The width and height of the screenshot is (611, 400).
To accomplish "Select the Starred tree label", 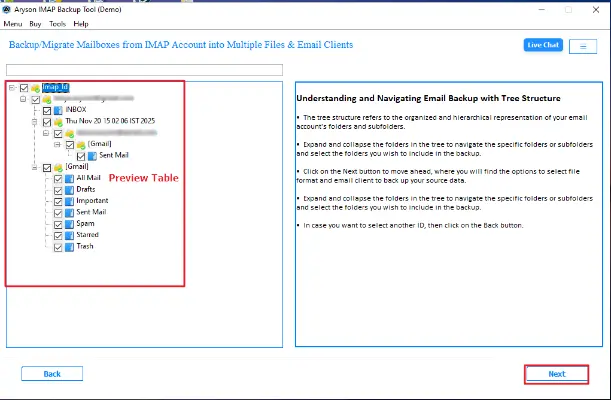I will click(x=87, y=235).
